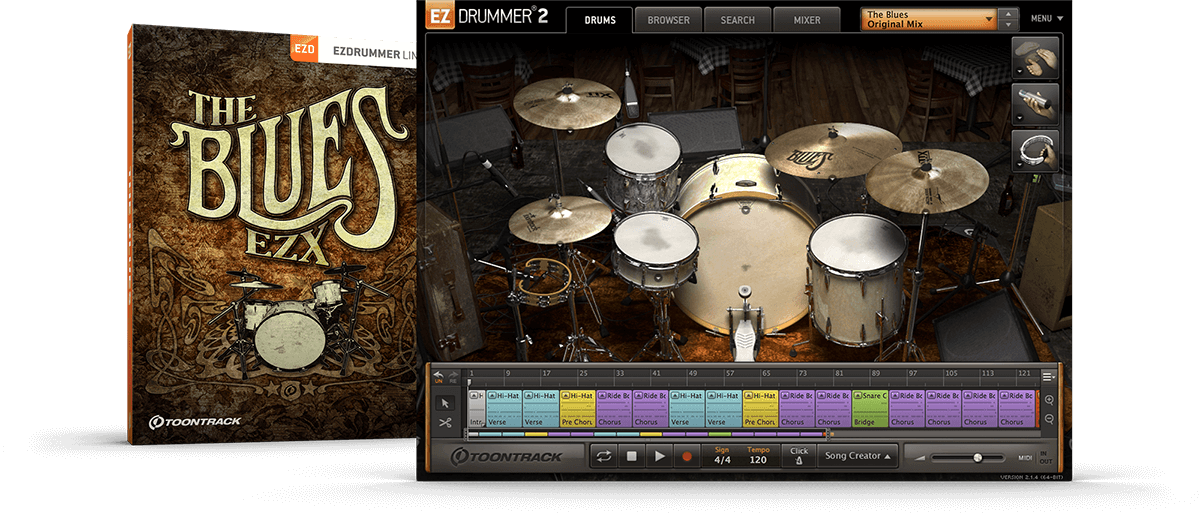Click the EZdrummer 2 logo
1200x517 pixels.
click(x=487, y=16)
